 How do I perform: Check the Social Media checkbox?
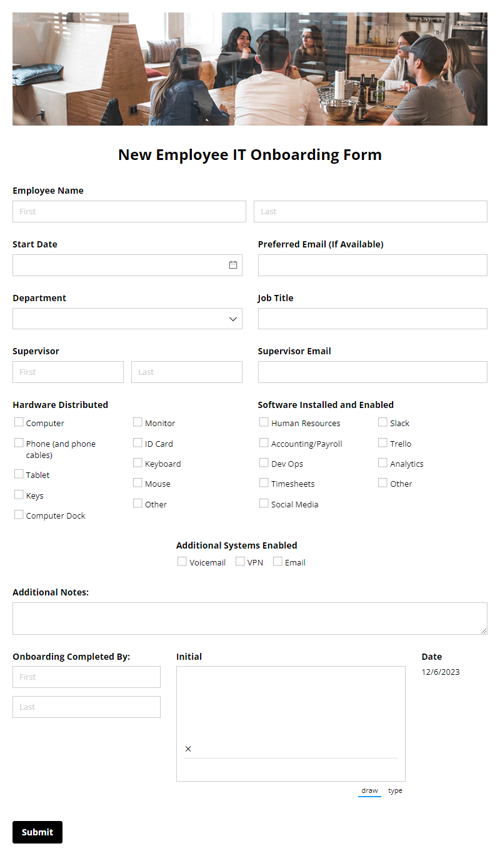[x=264, y=503]
